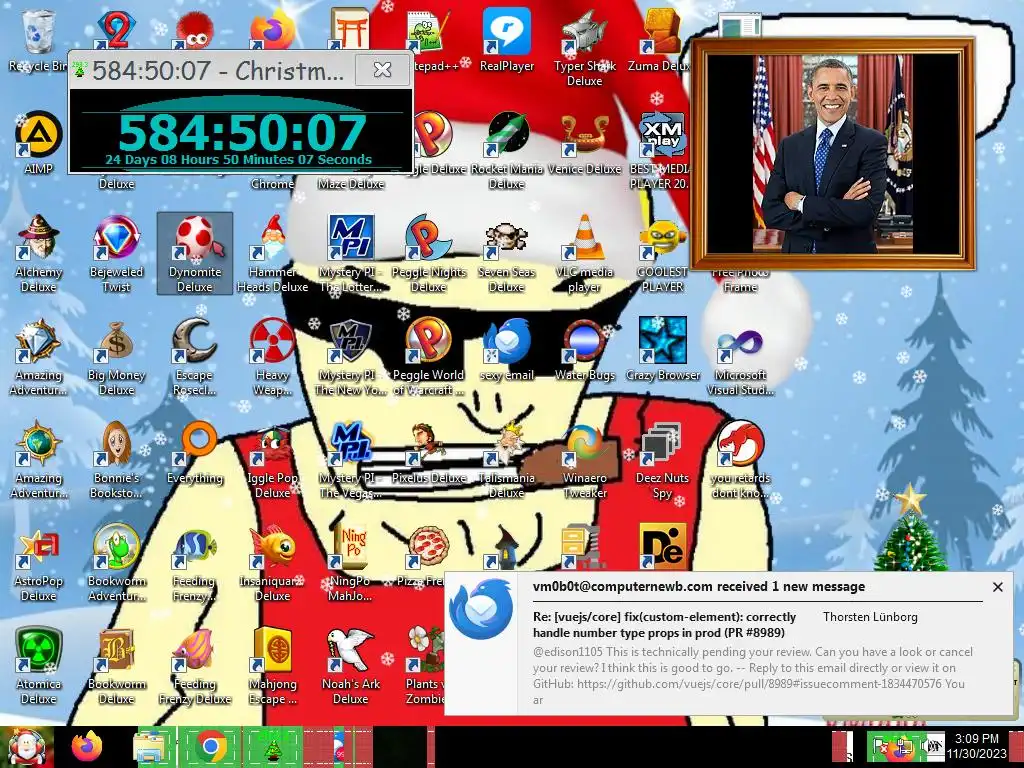Open Pixelus Deluxe shortcut
Screen dimensions: 1024x768
pos(428,455)
